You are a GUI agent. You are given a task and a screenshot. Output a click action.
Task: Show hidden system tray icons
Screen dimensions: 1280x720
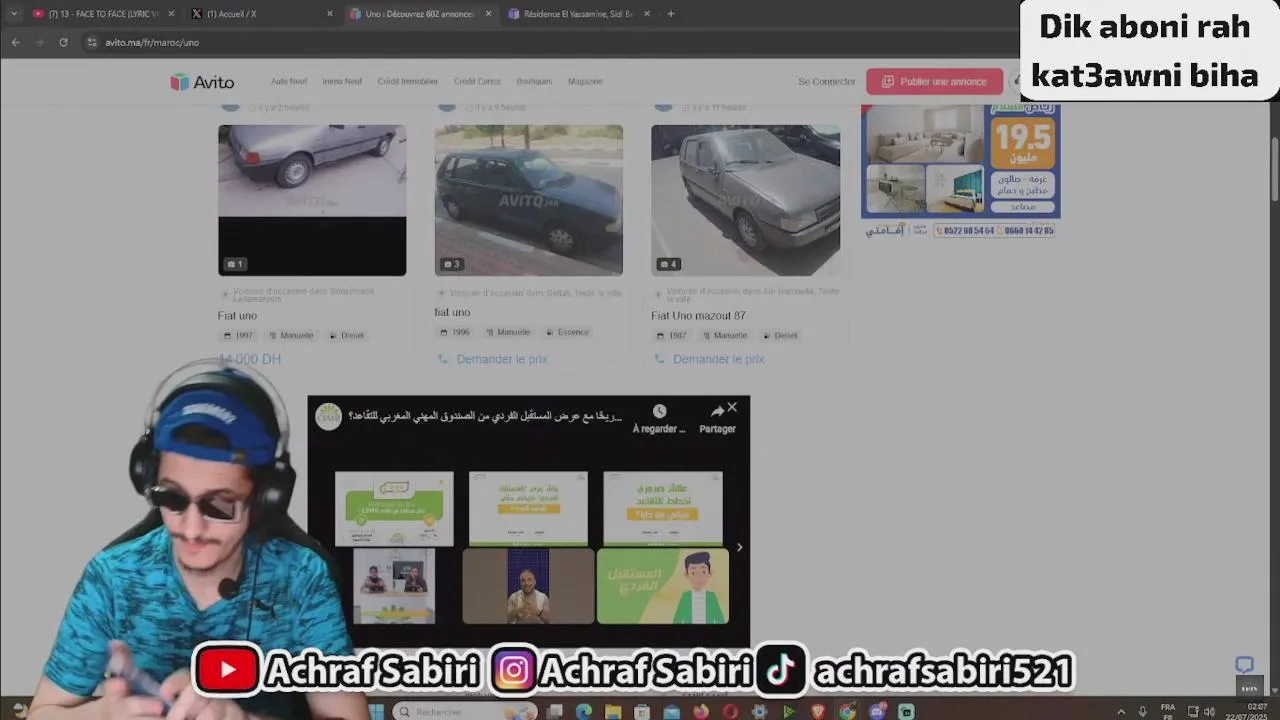pyautogui.click(x=1120, y=711)
